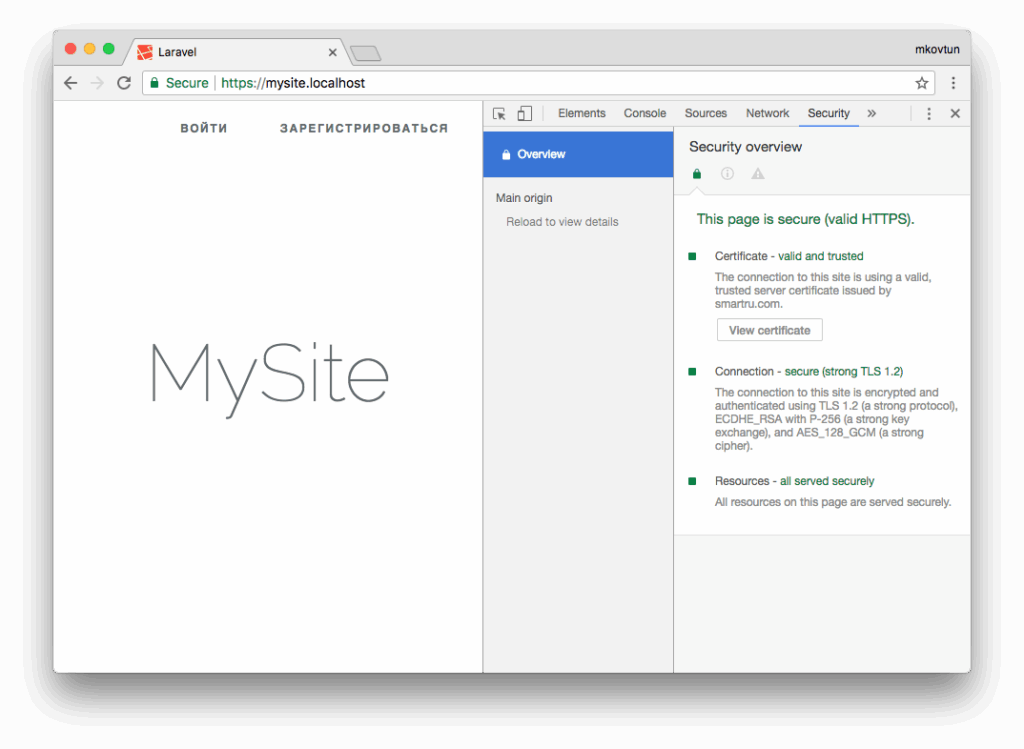Select the green lock secure filter icon
This screenshot has height=749, width=1024.
[697, 174]
